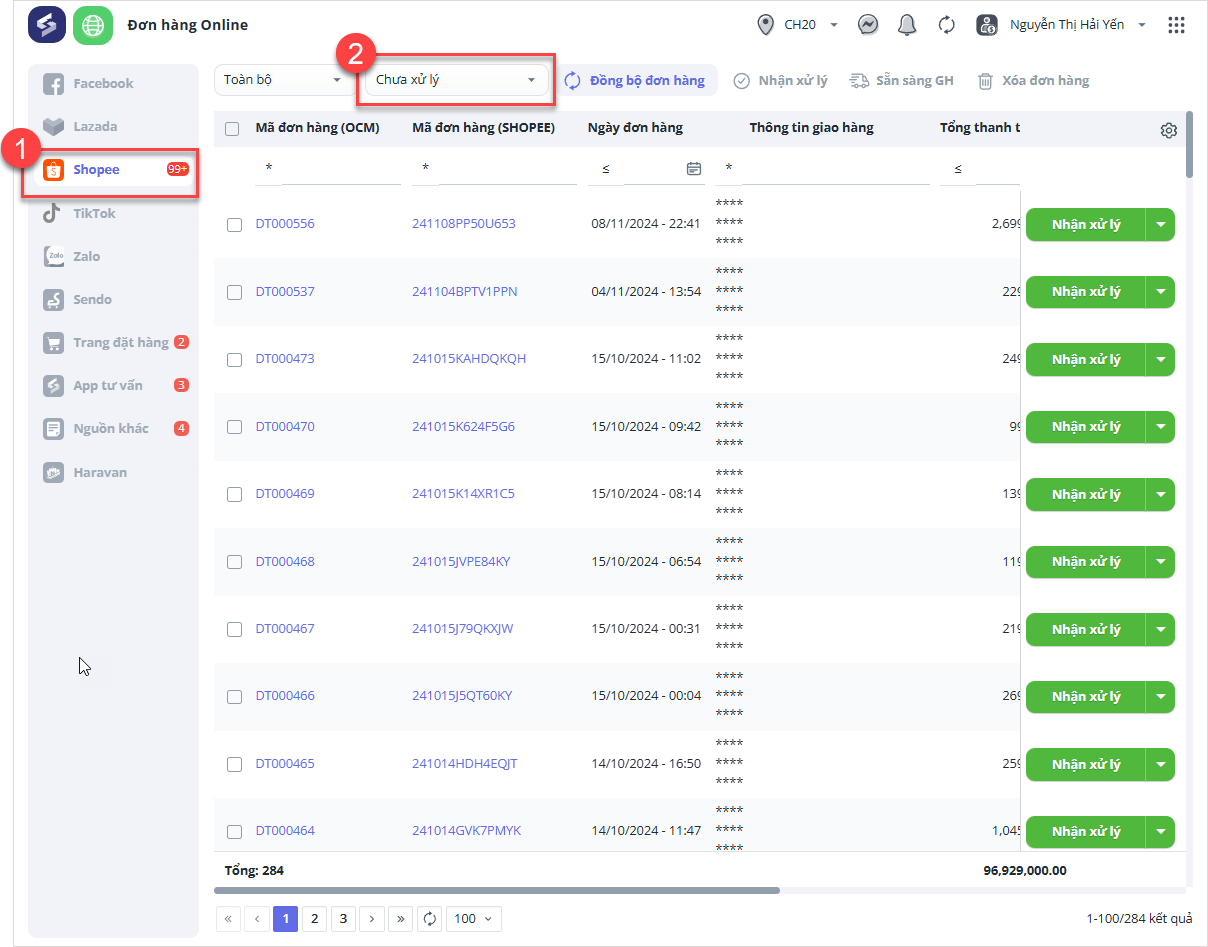Image resolution: width=1208 pixels, height=947 pixels.
Task: Click Sẵn sàng GH toolbar button
Action: pyautogui.click(x=902, y=80)
